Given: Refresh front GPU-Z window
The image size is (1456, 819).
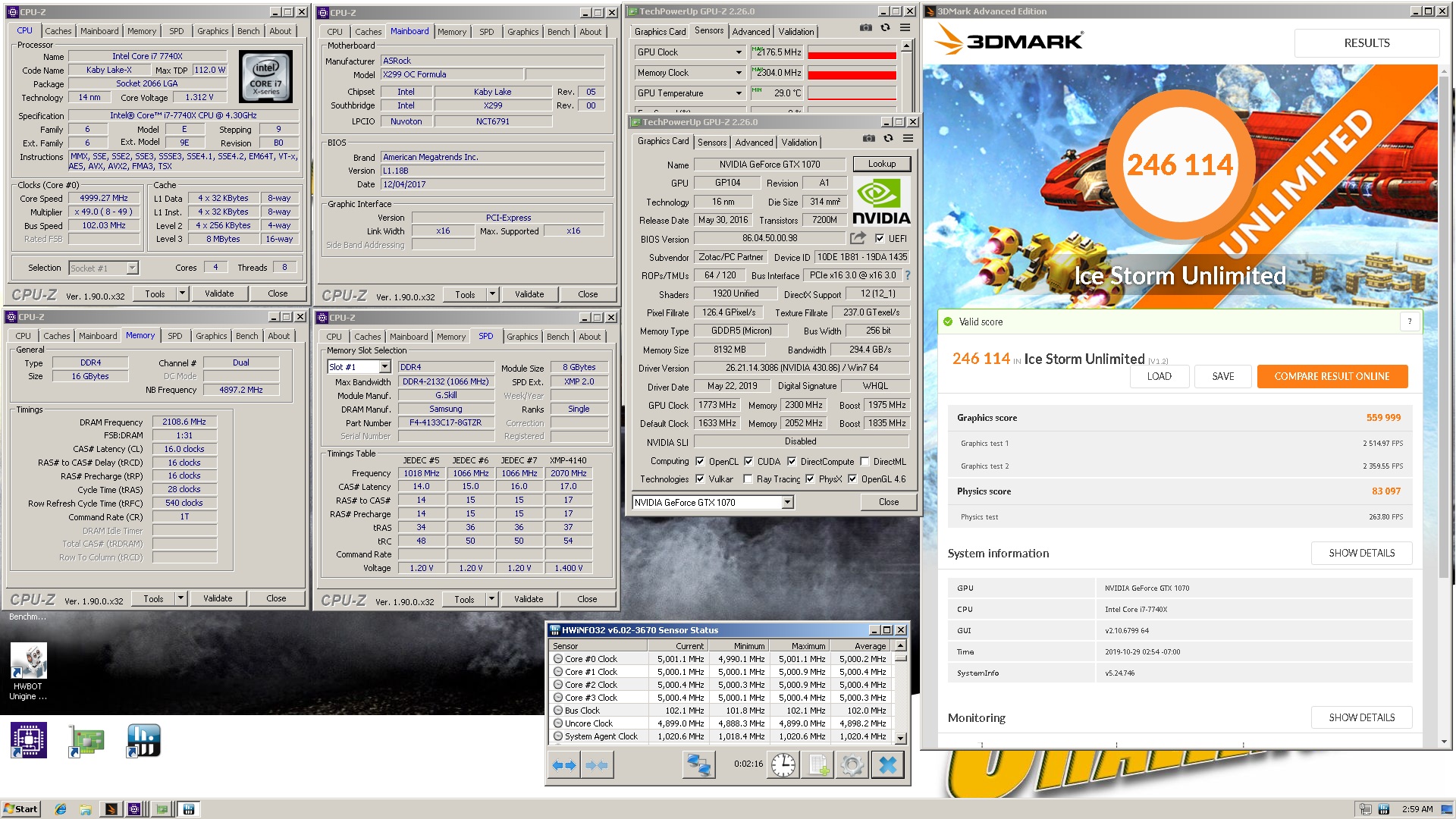Looking at the screenshot, I should [888, 139].
